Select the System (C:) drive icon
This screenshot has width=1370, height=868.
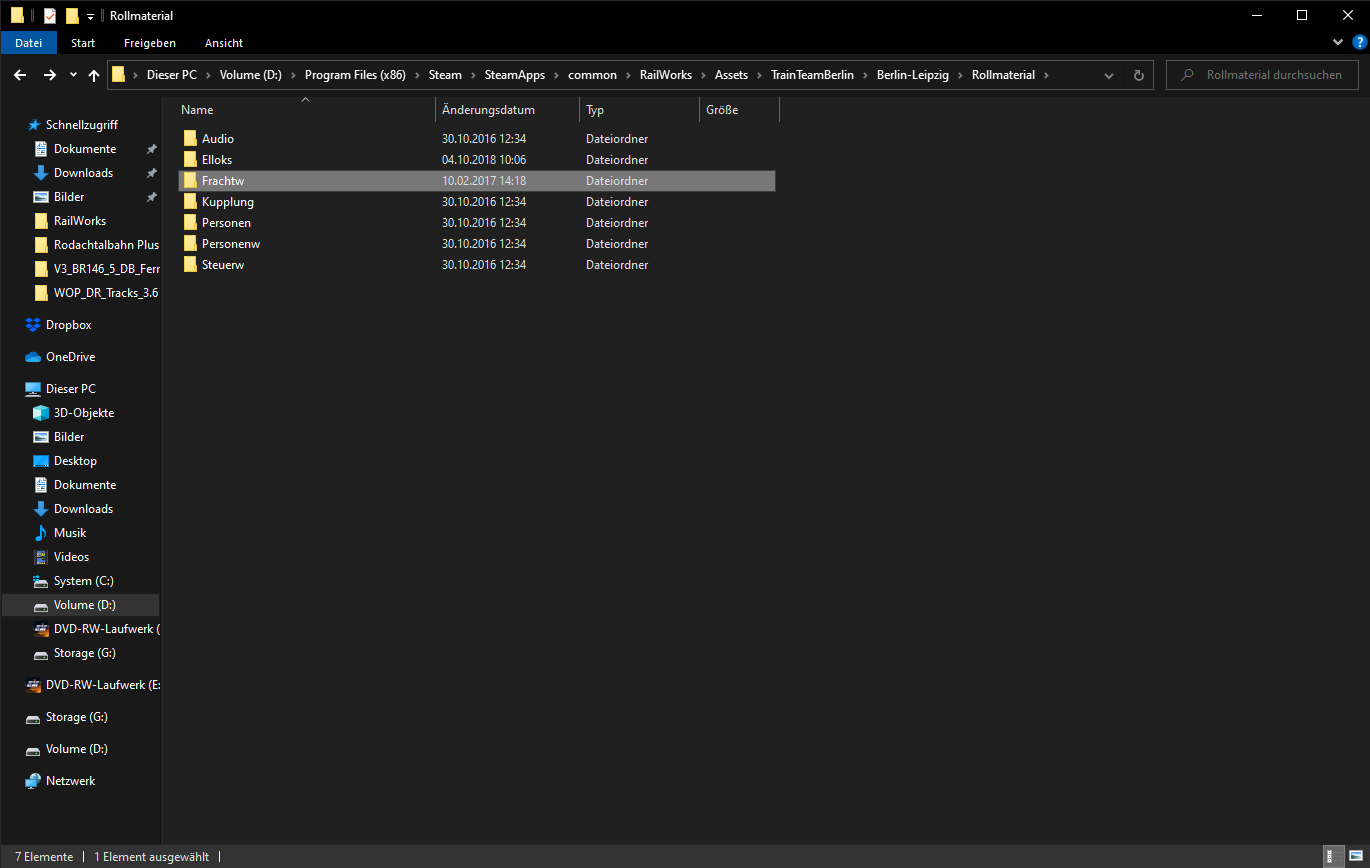tap(41, 581)
